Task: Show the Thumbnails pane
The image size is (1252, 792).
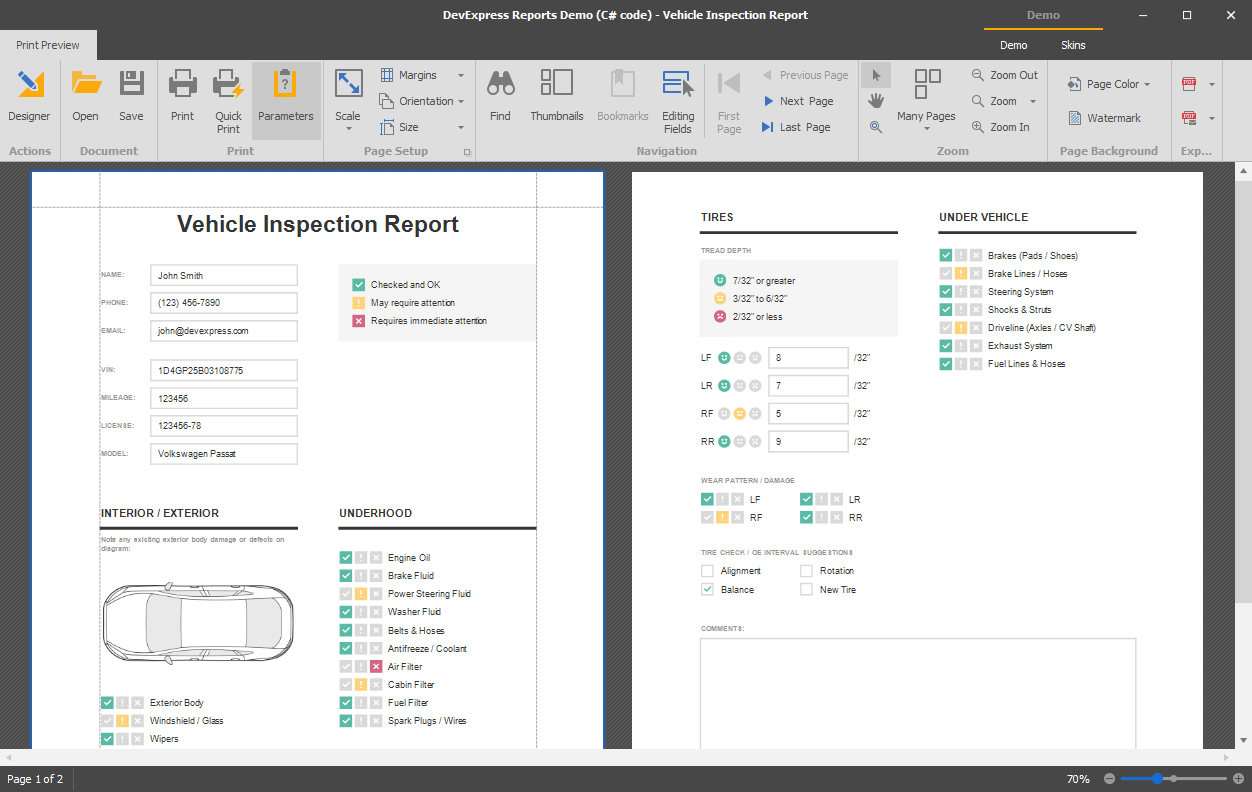Action: 557,95
